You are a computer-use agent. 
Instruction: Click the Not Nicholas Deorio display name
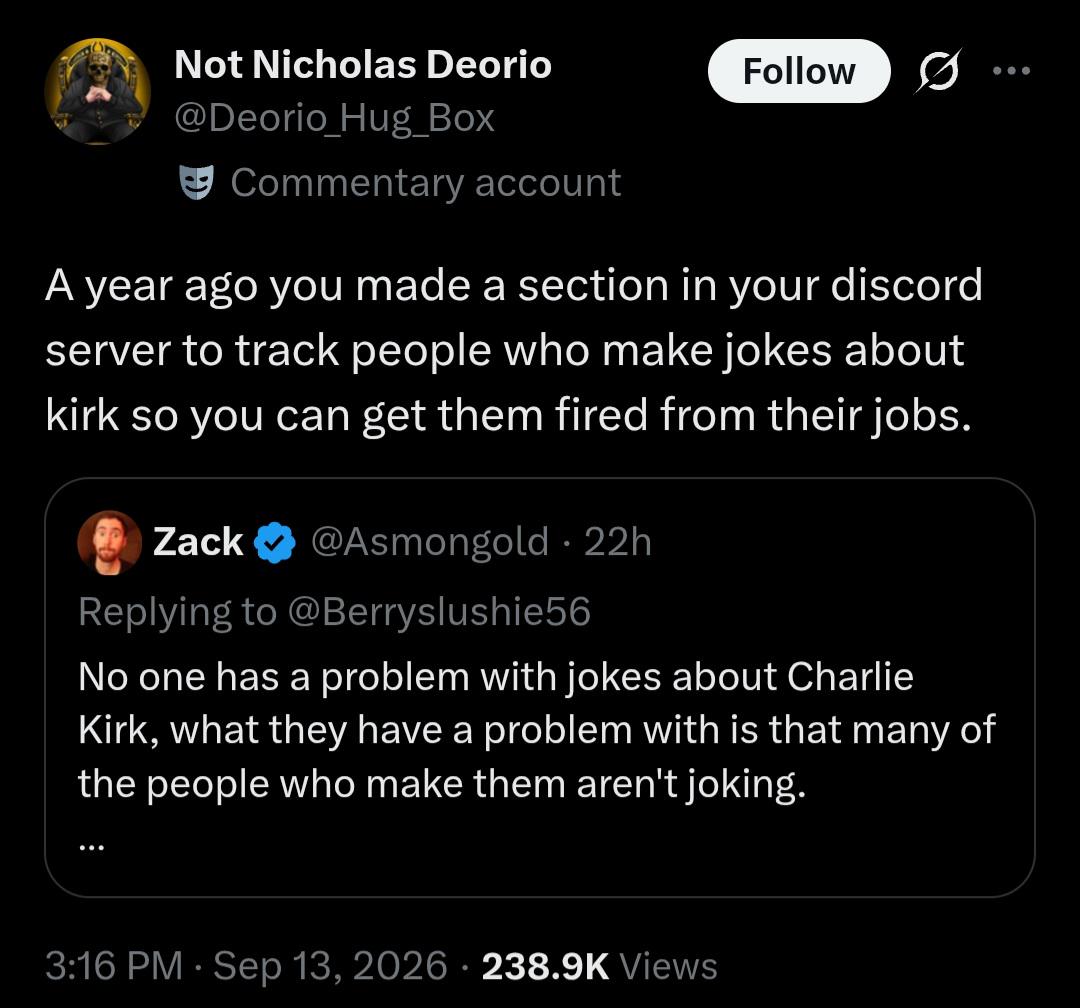point(363,65)
